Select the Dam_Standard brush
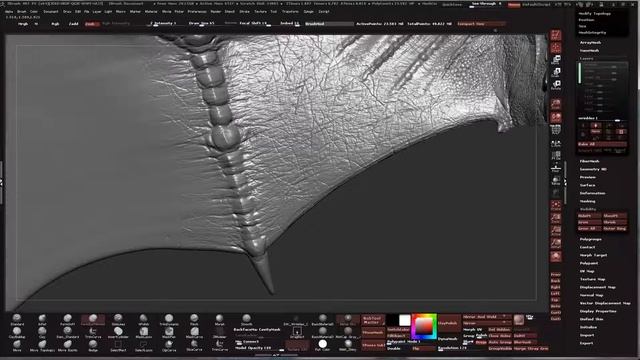Viewport: 640px width, 360px height. [67, 333]
